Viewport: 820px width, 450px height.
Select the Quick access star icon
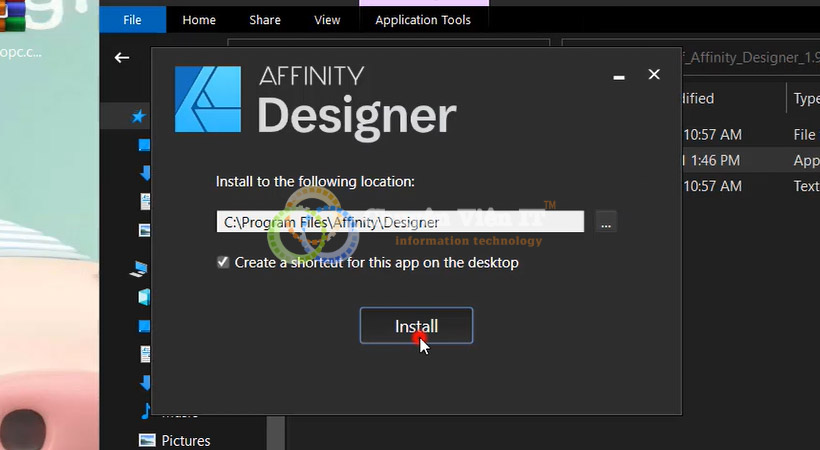click(x=139, y=117)
